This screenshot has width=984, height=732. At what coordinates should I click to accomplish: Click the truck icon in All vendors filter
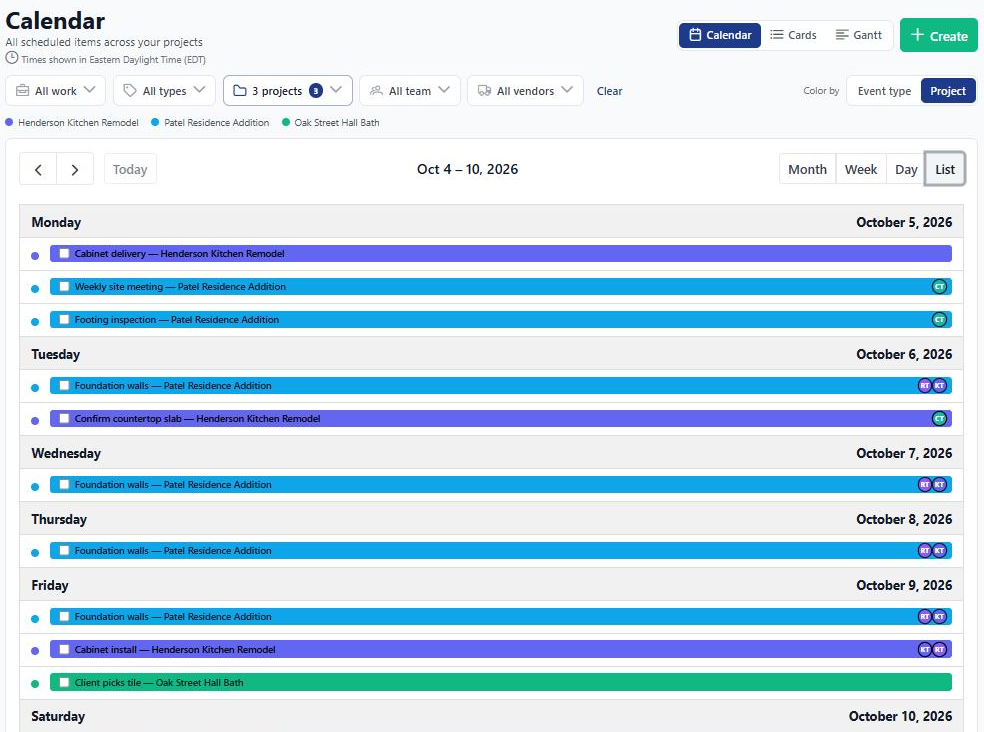(484, 90)
